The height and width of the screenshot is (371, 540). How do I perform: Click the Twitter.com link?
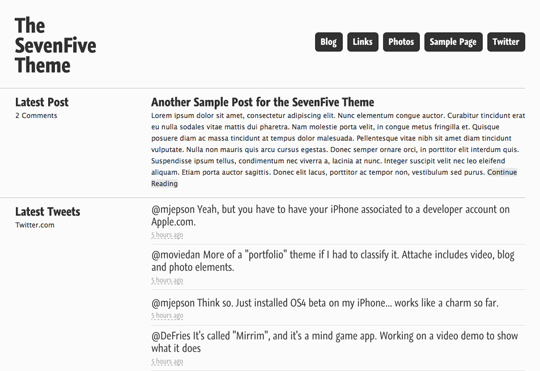35,225
